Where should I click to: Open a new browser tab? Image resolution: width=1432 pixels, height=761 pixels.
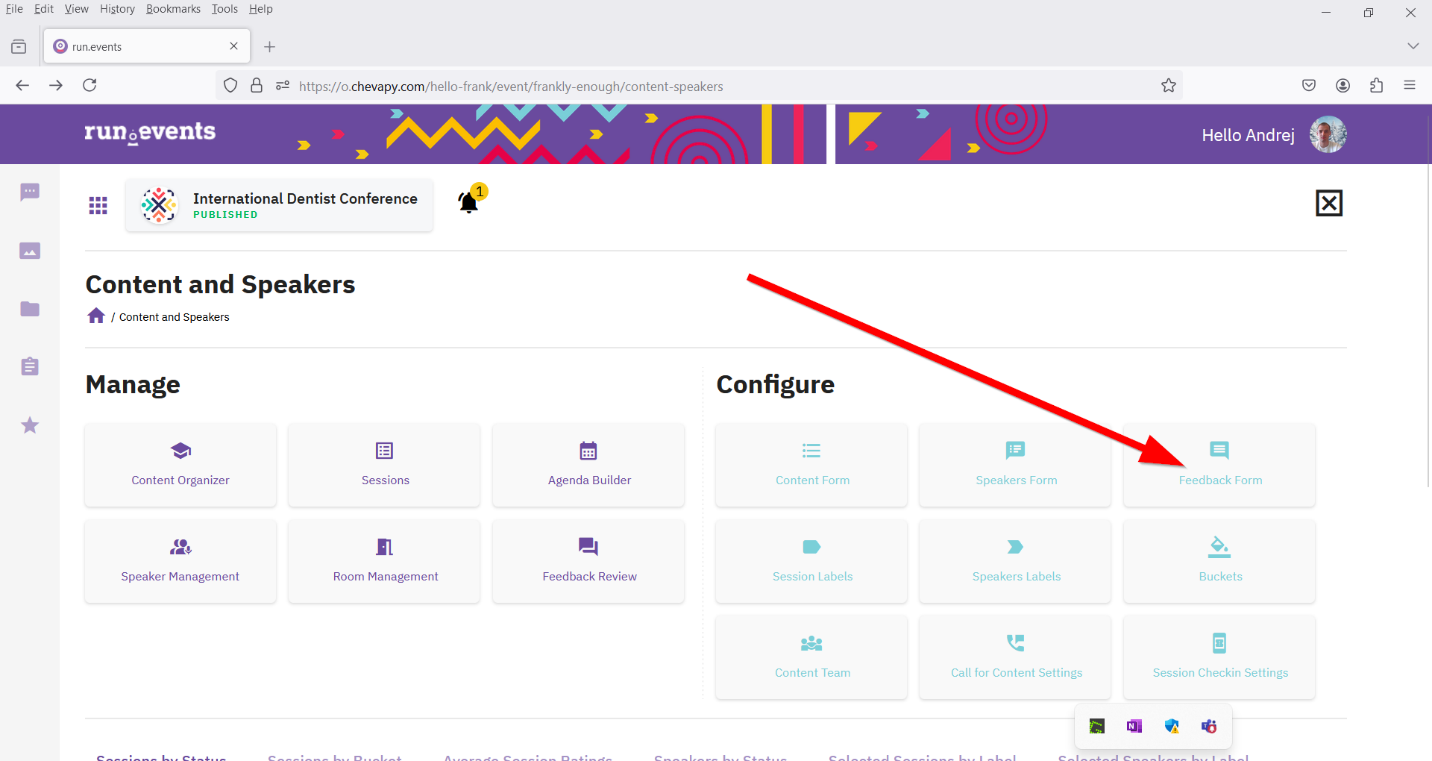pos(269,47)
